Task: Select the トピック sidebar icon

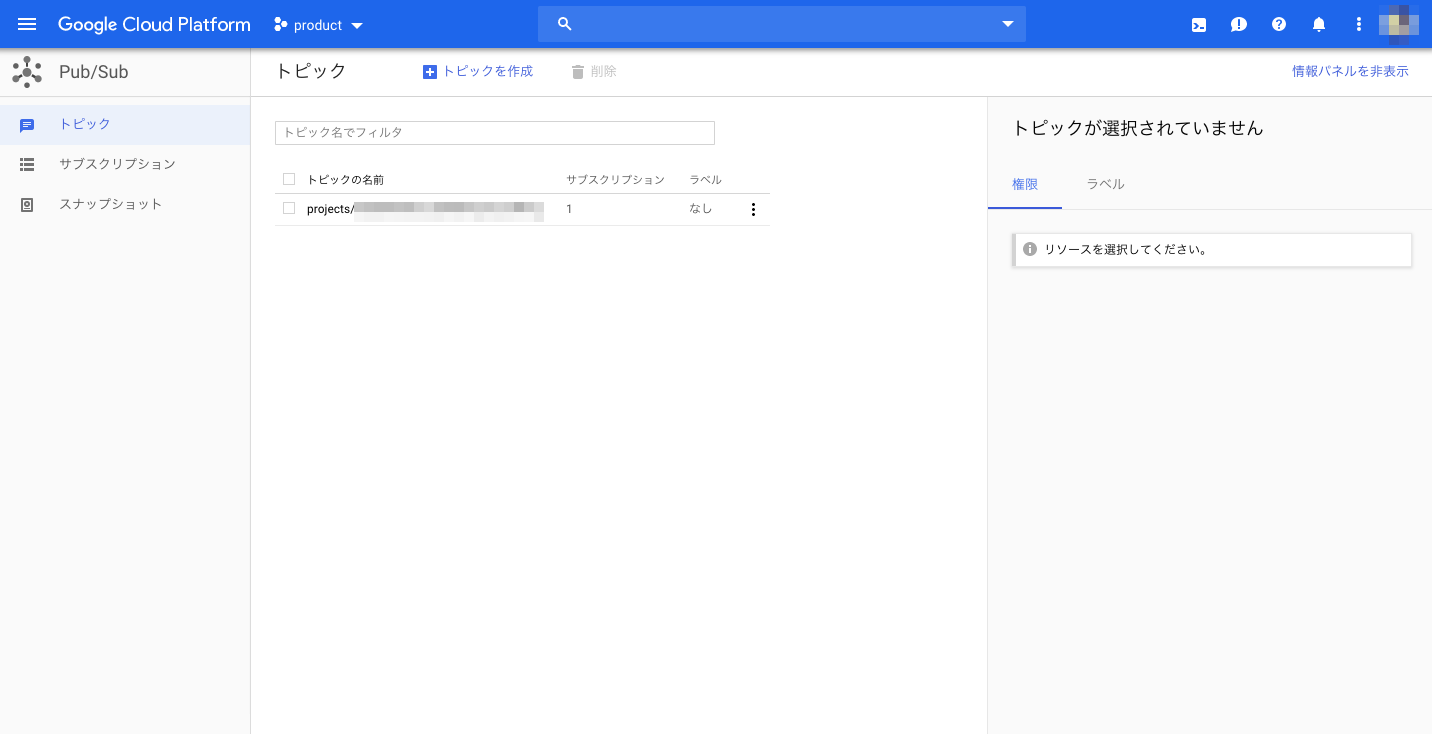Action: pos(27,124)
